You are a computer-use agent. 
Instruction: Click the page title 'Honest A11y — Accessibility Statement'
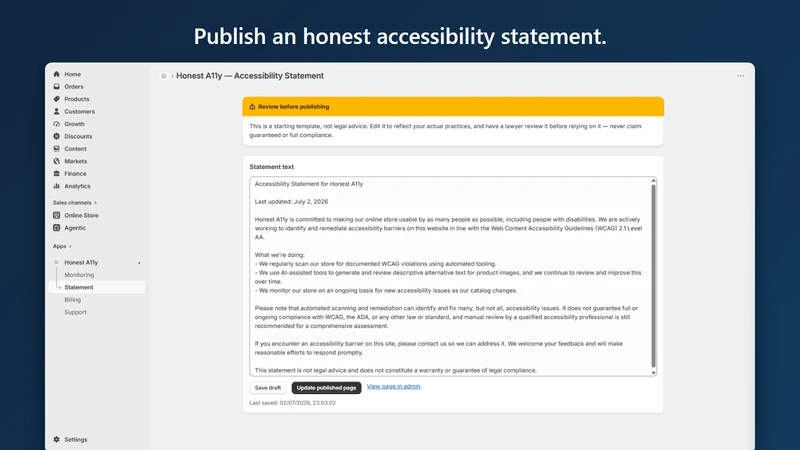pos(250,76)
